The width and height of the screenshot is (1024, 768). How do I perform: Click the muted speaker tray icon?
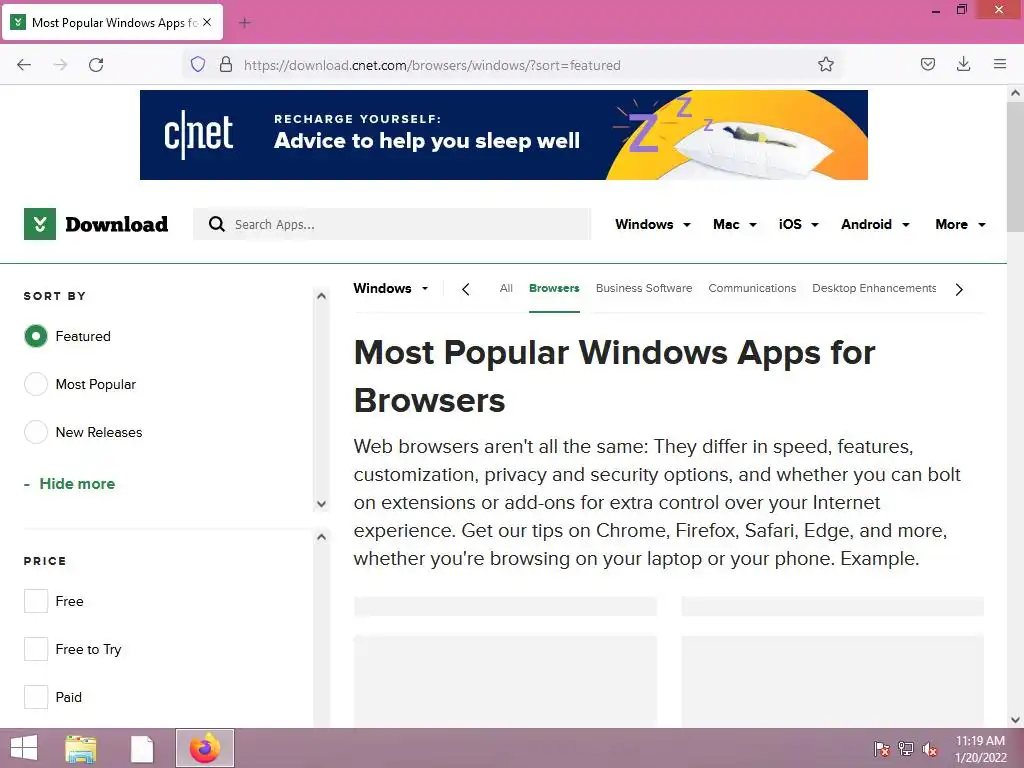pyautogui.click(x=929, y=749)
